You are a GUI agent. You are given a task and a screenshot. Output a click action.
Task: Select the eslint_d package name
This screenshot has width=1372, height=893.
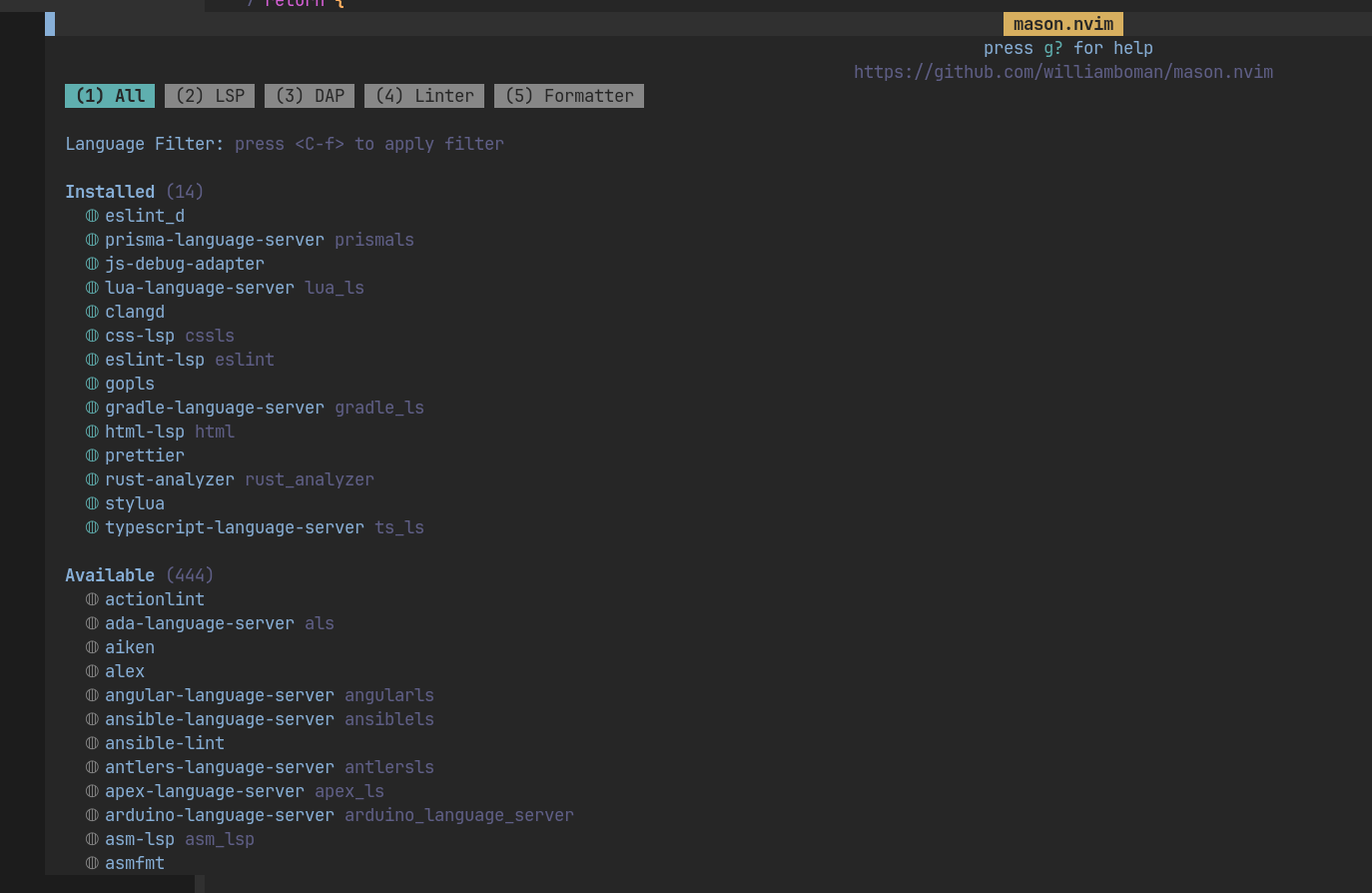[x=145, y=216]
